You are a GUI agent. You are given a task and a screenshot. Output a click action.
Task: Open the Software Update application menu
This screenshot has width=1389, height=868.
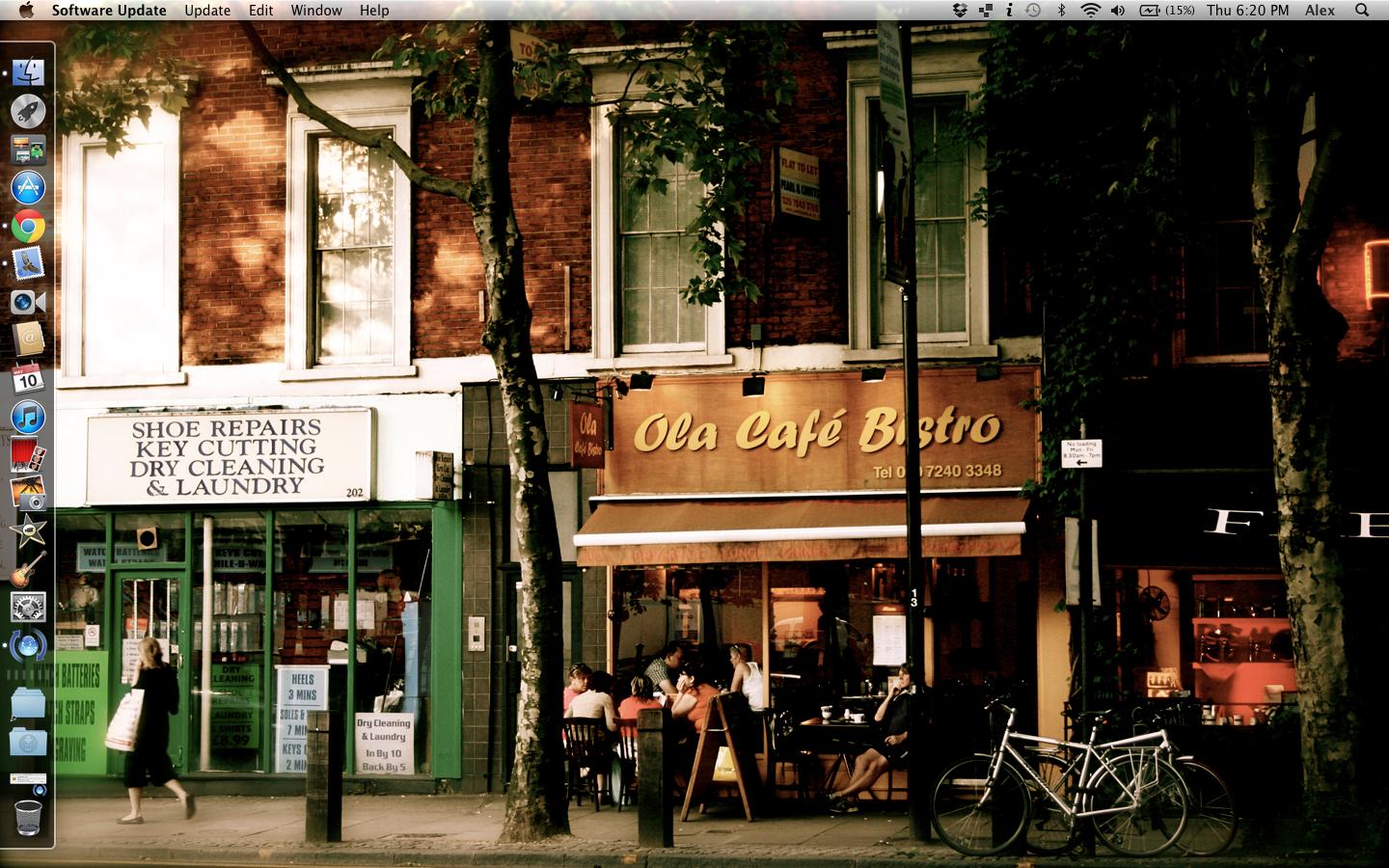(109, 11)
